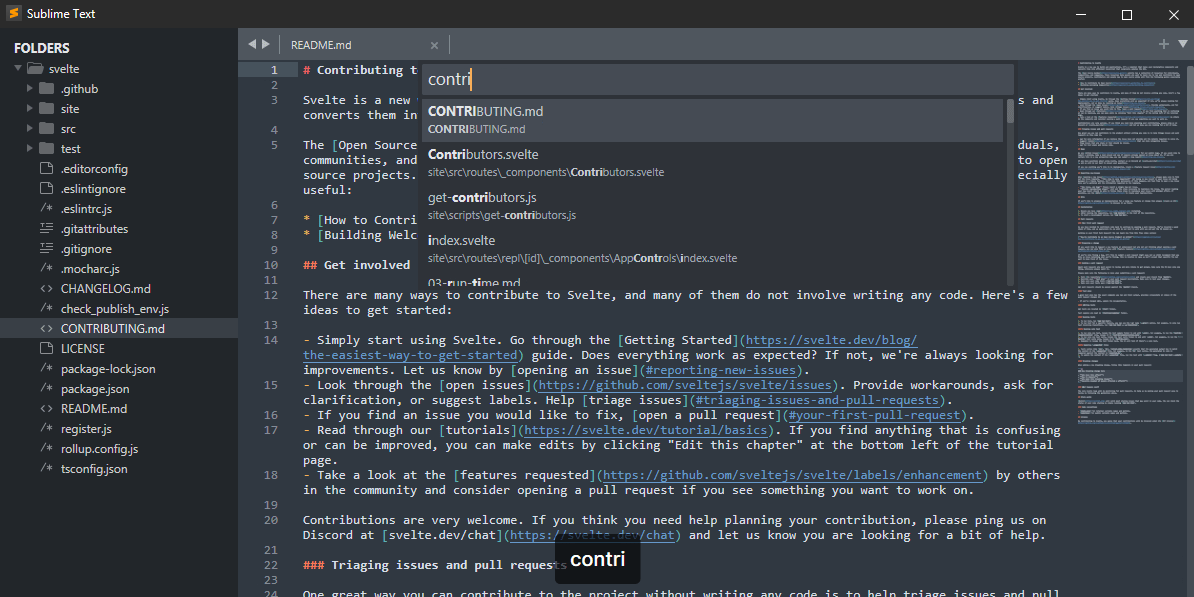Screen dimensions: 1194x597
Task: Click the package-lock.json file icon
Action: coord(46,369)
